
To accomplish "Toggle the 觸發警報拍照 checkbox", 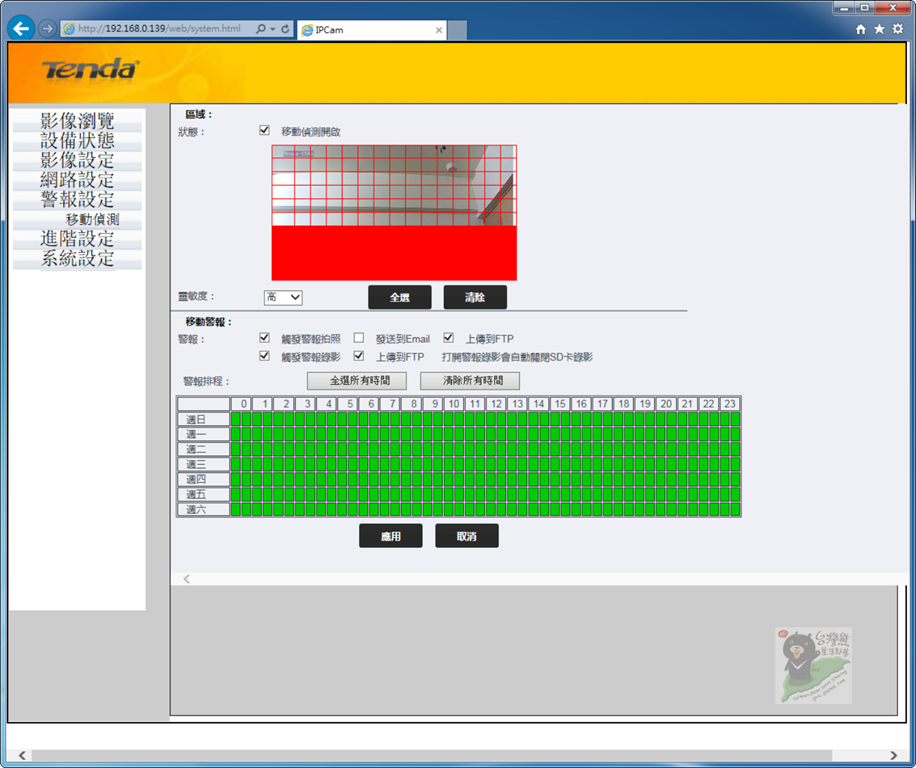I will (265, 338).
